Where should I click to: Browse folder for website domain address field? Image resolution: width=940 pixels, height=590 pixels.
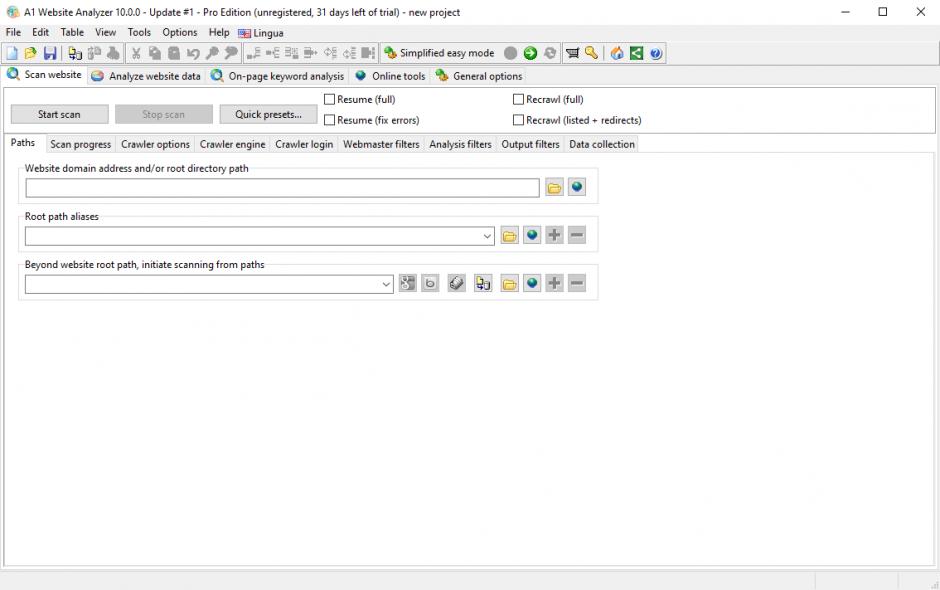[555, 188]
